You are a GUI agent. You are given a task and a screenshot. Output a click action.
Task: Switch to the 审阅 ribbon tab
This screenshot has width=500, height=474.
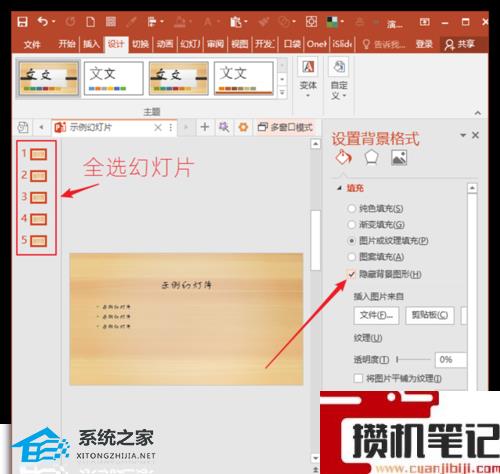pyautogui.click(x=215, y=44)
